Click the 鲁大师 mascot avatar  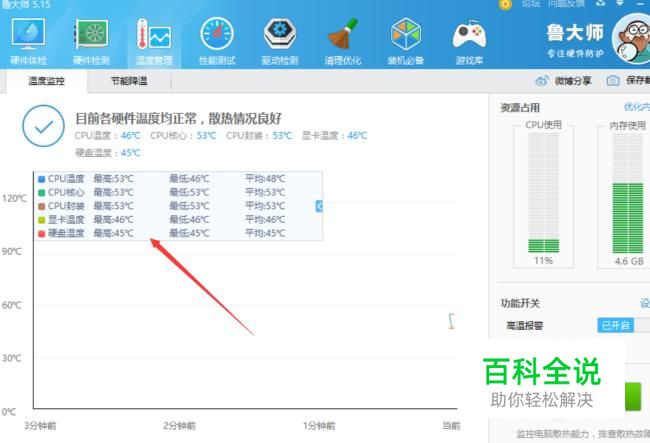point(632,39)
